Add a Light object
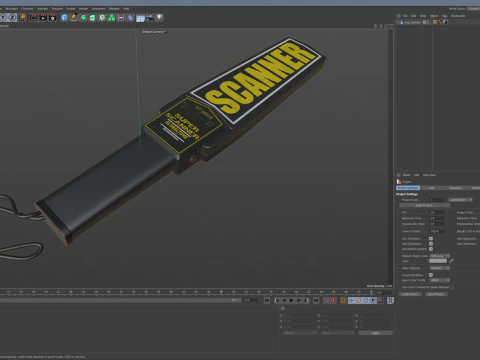This screenshot has width=480, height=360. tap(159, 17)
